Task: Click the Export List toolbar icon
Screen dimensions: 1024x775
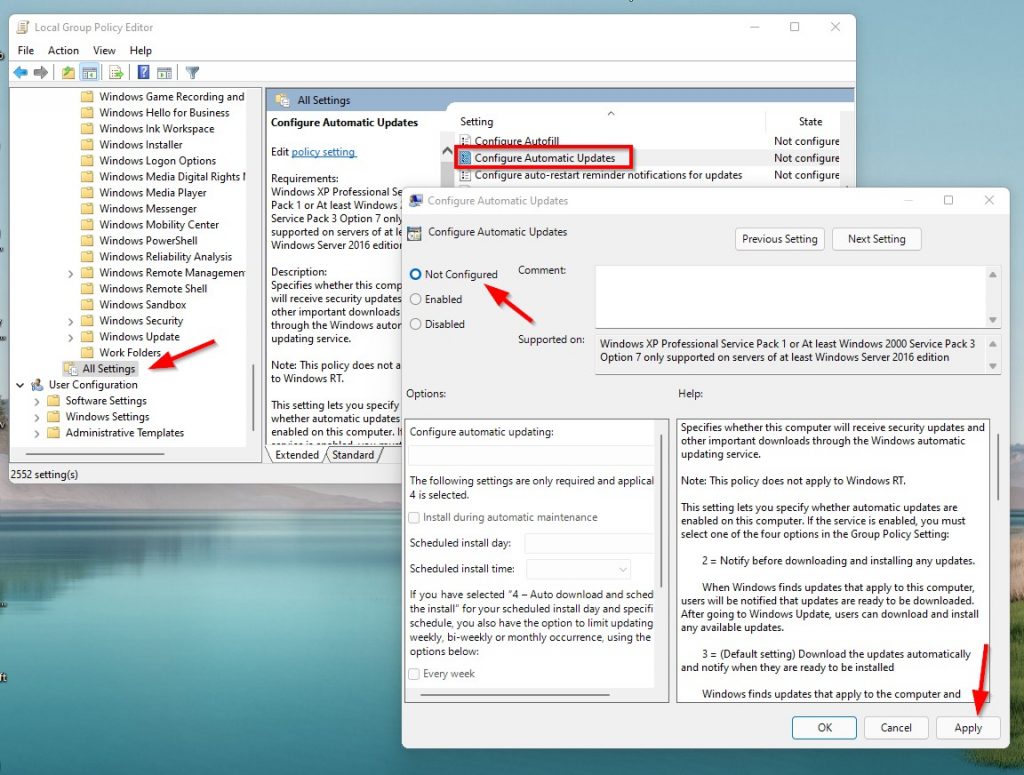Action: (x=116, y=72)
